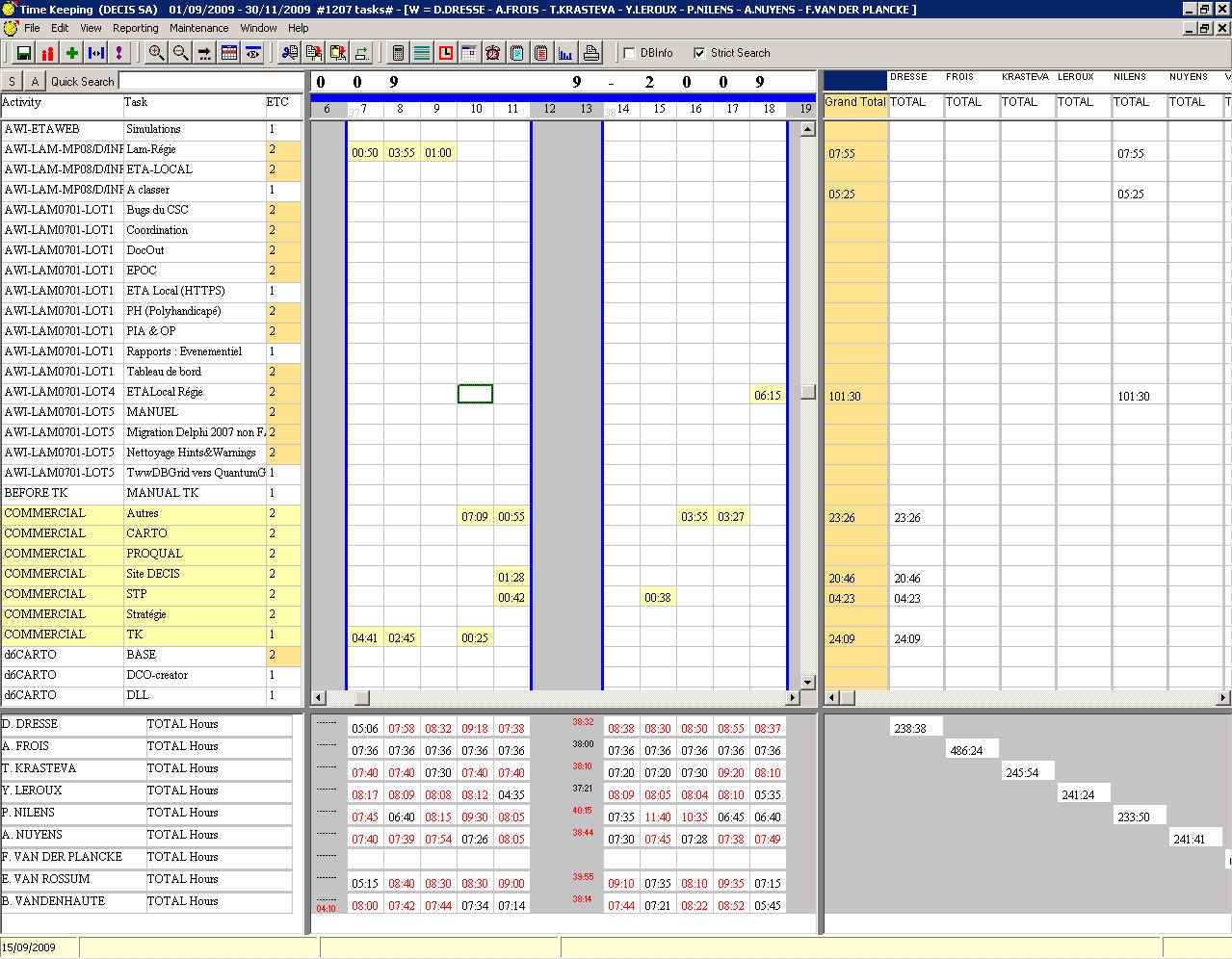This screenshot has width=1232, height=959.
Task: Open the Maintenance menu
Action: 198,28
